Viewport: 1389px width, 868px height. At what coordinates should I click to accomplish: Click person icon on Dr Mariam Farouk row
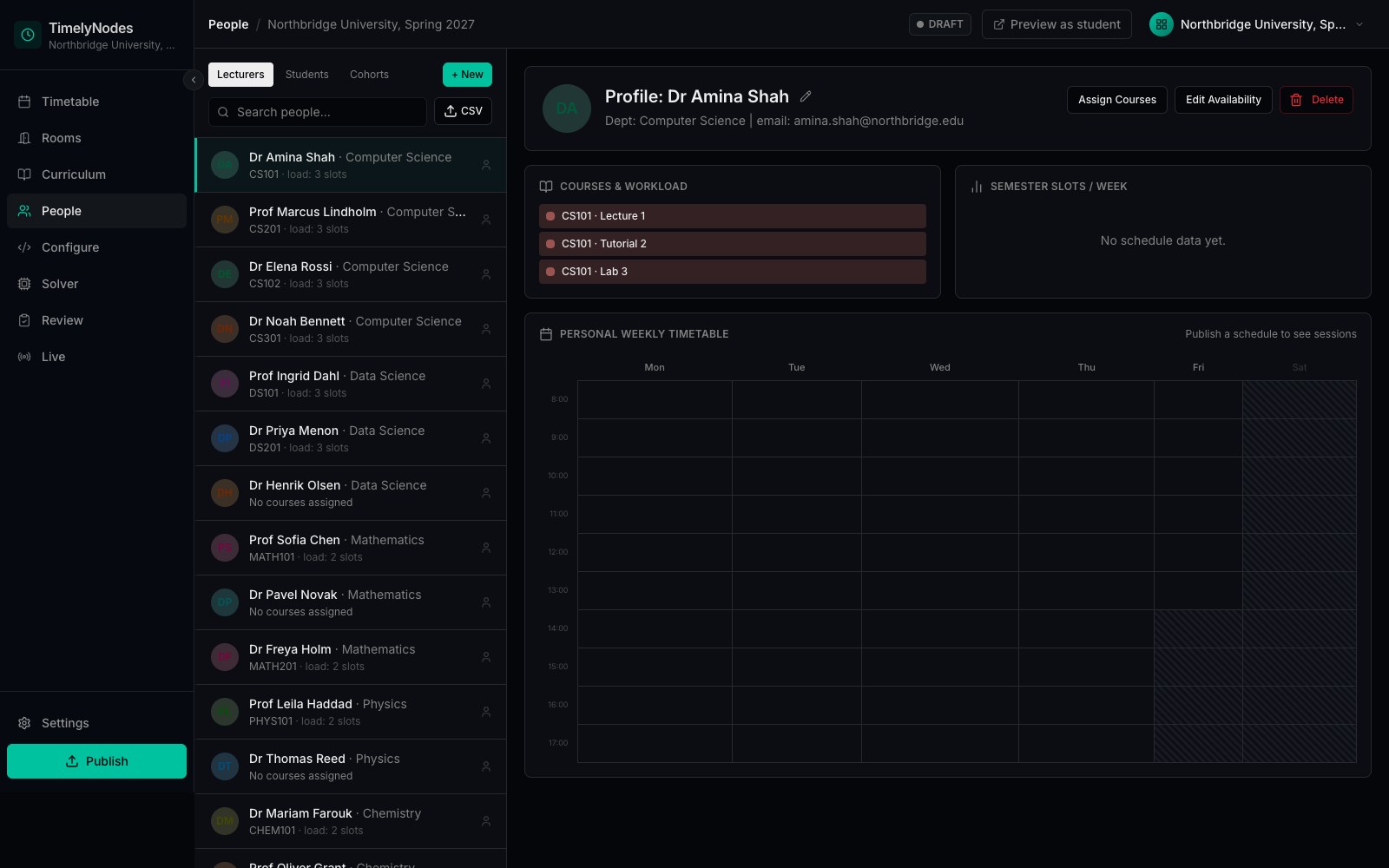pyautogui.click(x=486, y=821)
